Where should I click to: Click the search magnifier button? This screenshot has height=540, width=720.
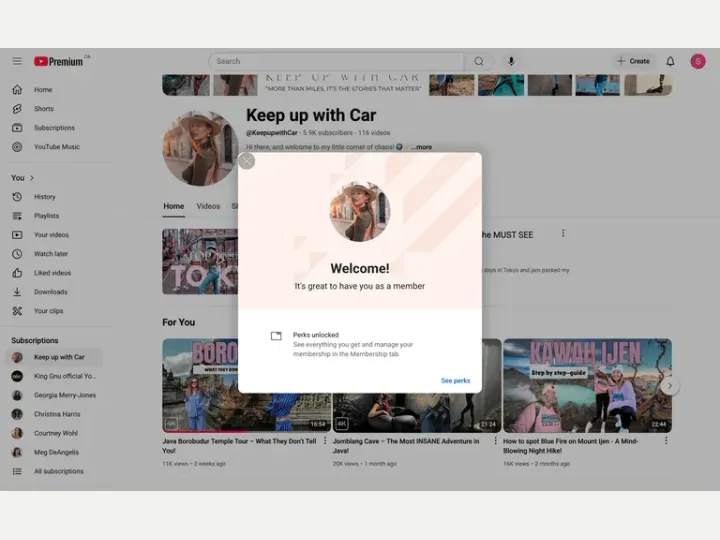479,61
